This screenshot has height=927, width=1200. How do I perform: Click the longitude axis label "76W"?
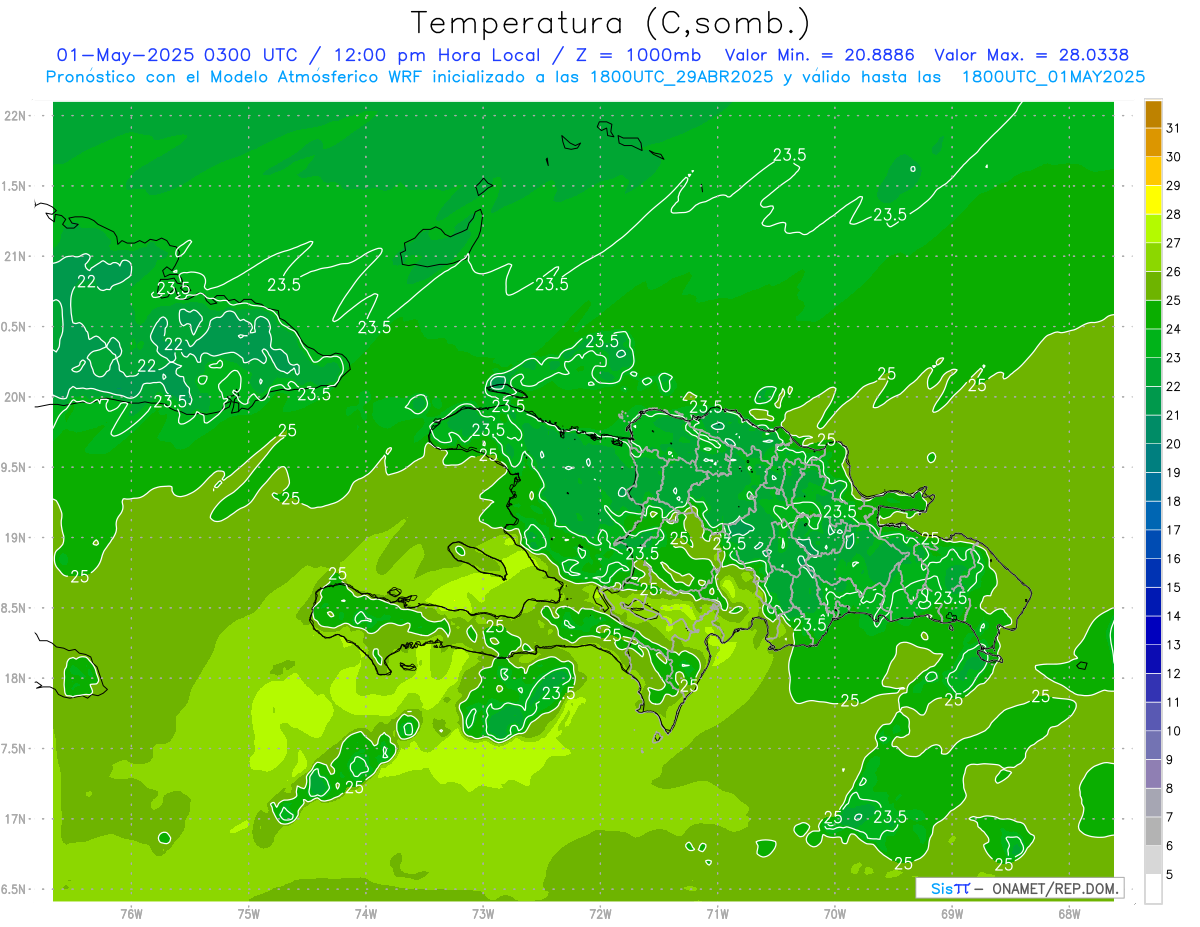point(131,914)
